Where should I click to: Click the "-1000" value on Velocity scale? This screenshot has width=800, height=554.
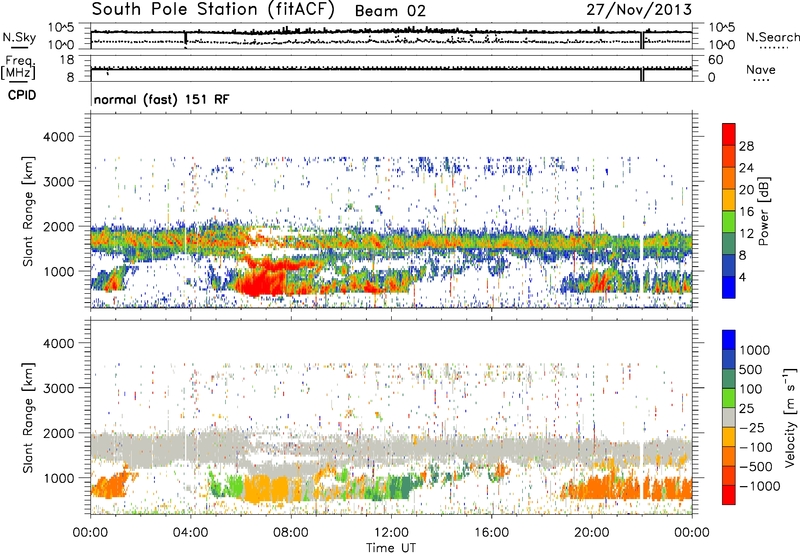[x=760, y=486]
